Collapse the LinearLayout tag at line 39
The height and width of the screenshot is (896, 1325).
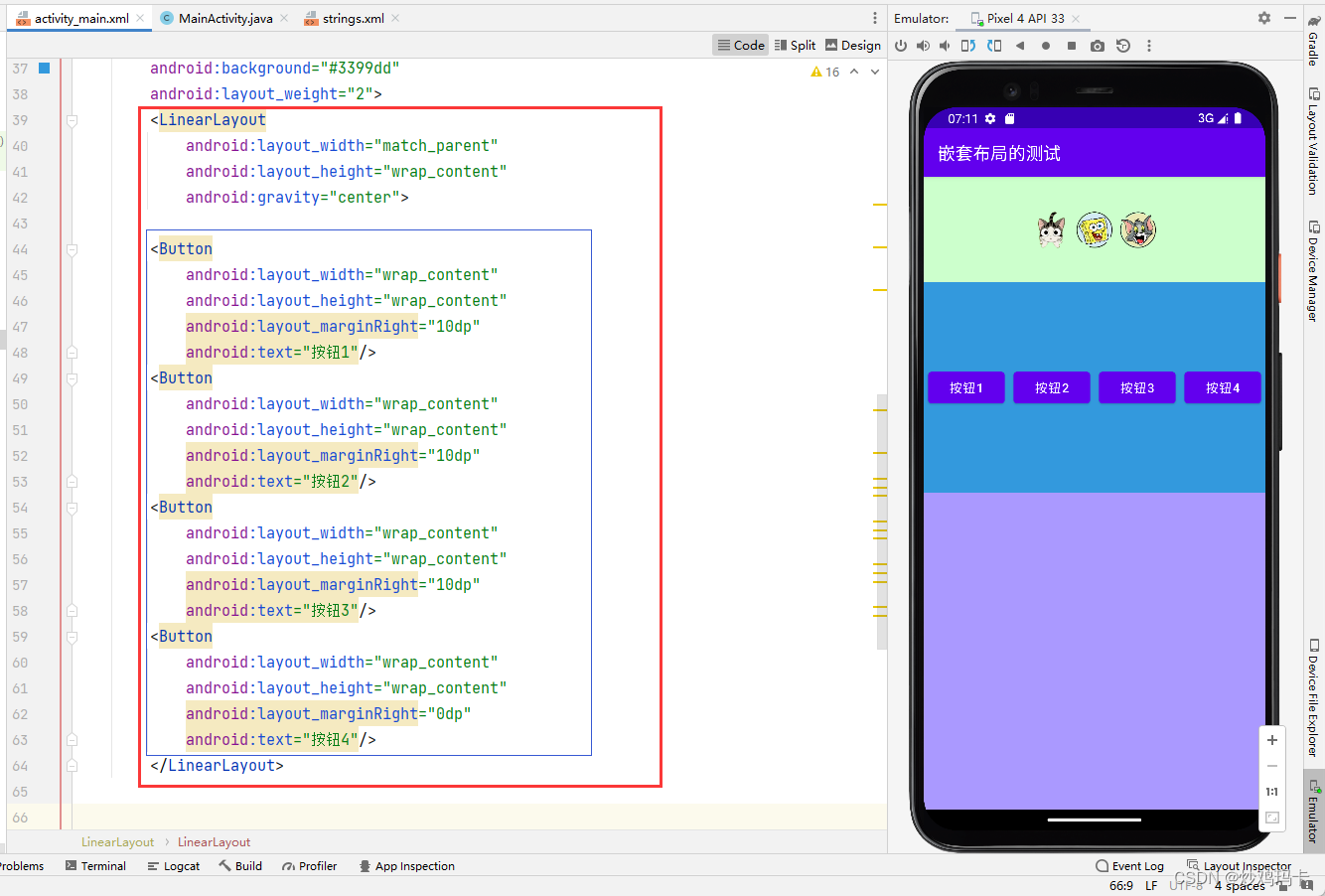pos(72,120)
